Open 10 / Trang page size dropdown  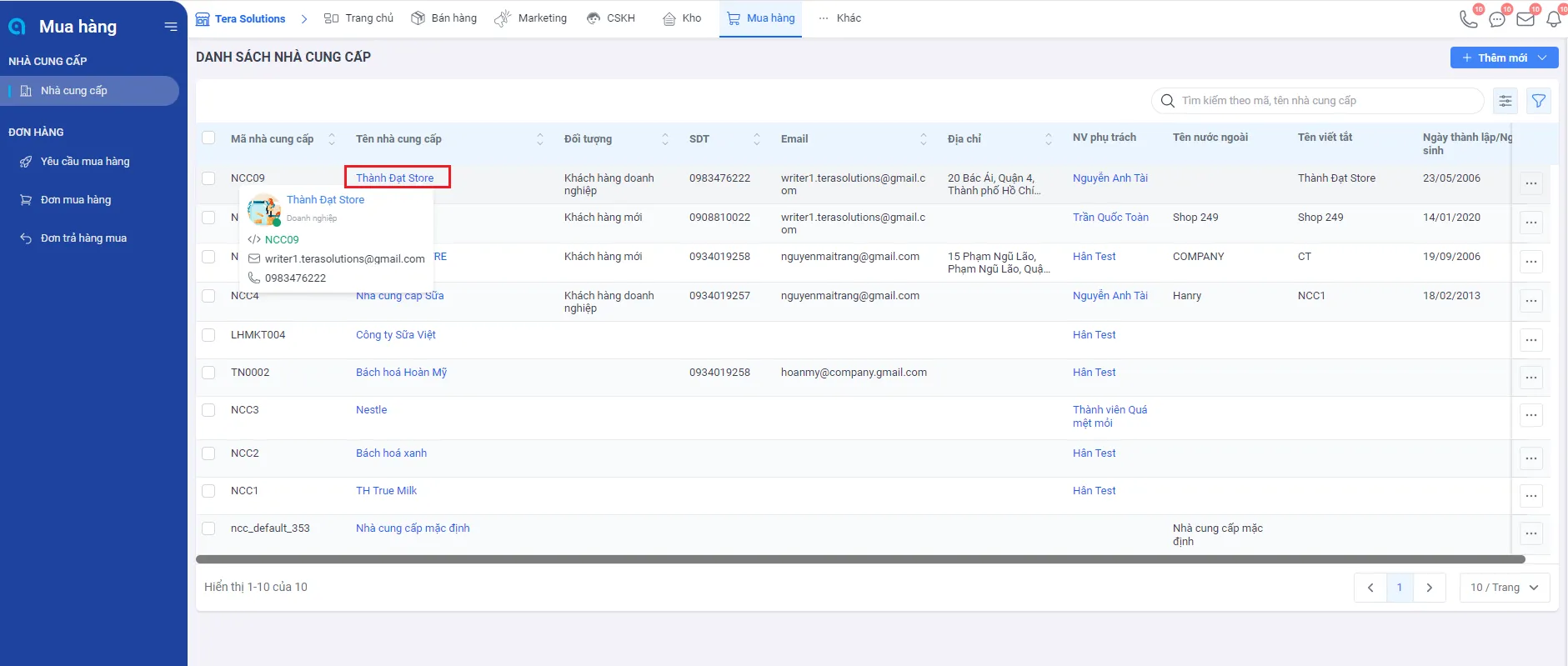1505,588
